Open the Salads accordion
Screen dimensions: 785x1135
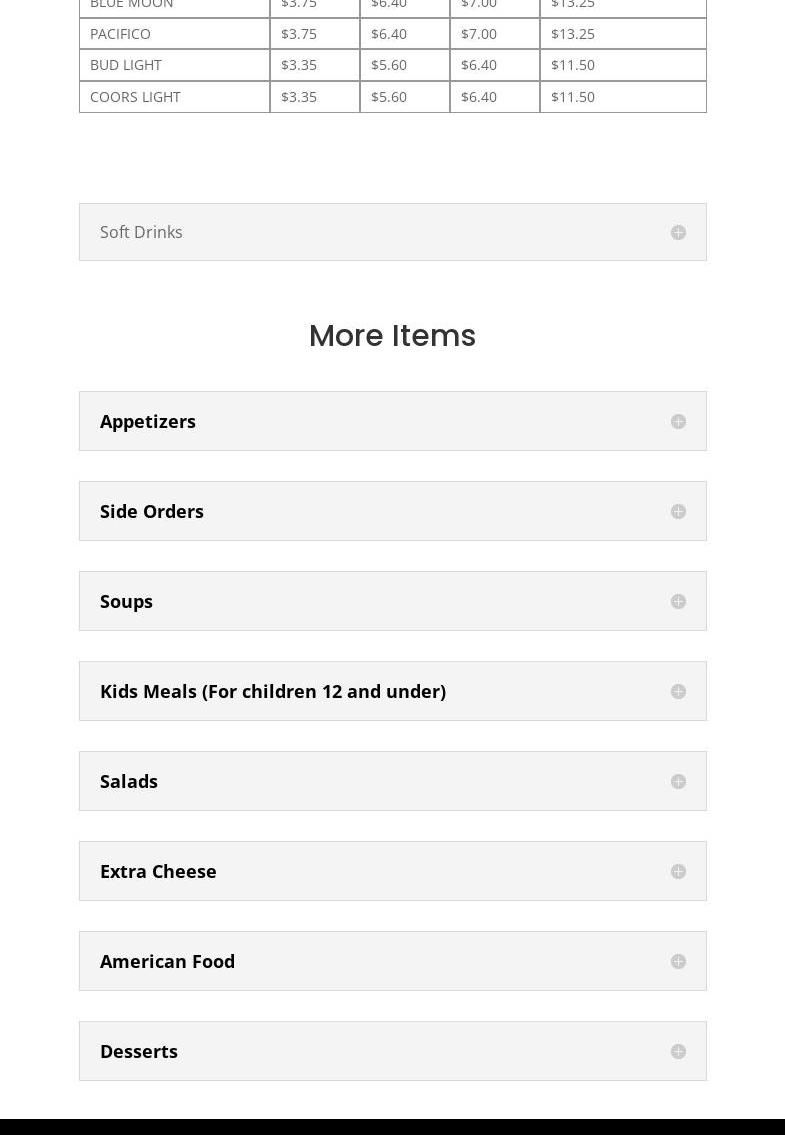pyautogui.click(x=129, y=781)
